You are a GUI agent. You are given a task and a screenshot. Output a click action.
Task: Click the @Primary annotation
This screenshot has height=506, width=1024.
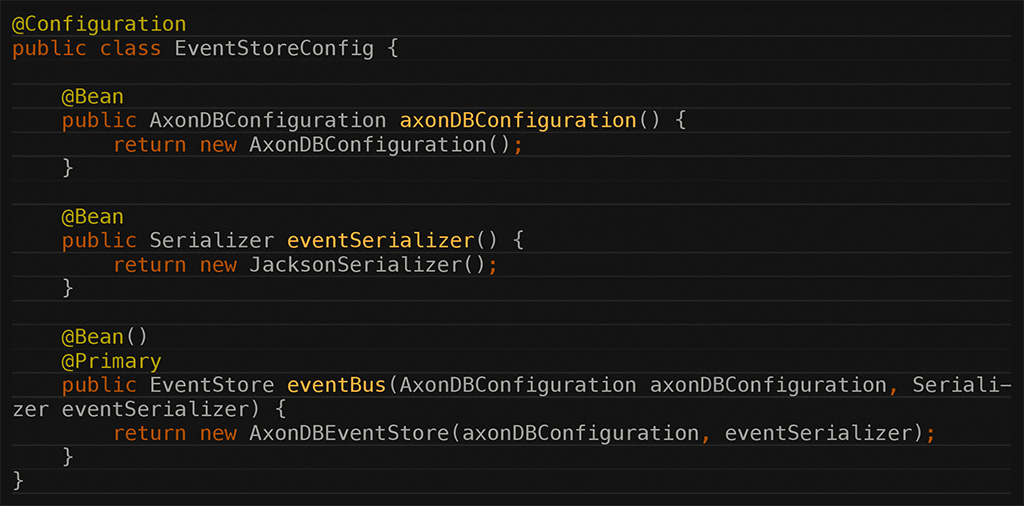pos(112,361)
